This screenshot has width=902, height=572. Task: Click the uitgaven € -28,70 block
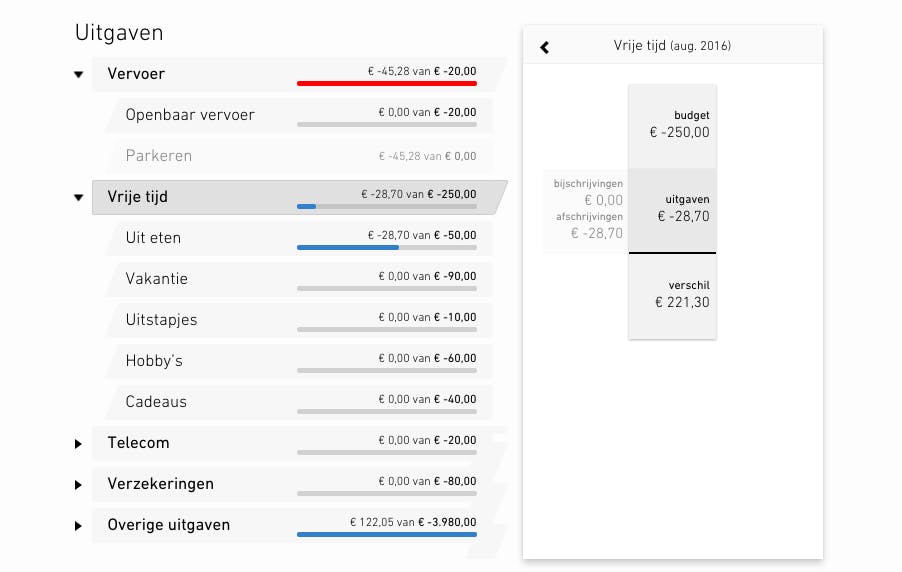pos(672,208)
